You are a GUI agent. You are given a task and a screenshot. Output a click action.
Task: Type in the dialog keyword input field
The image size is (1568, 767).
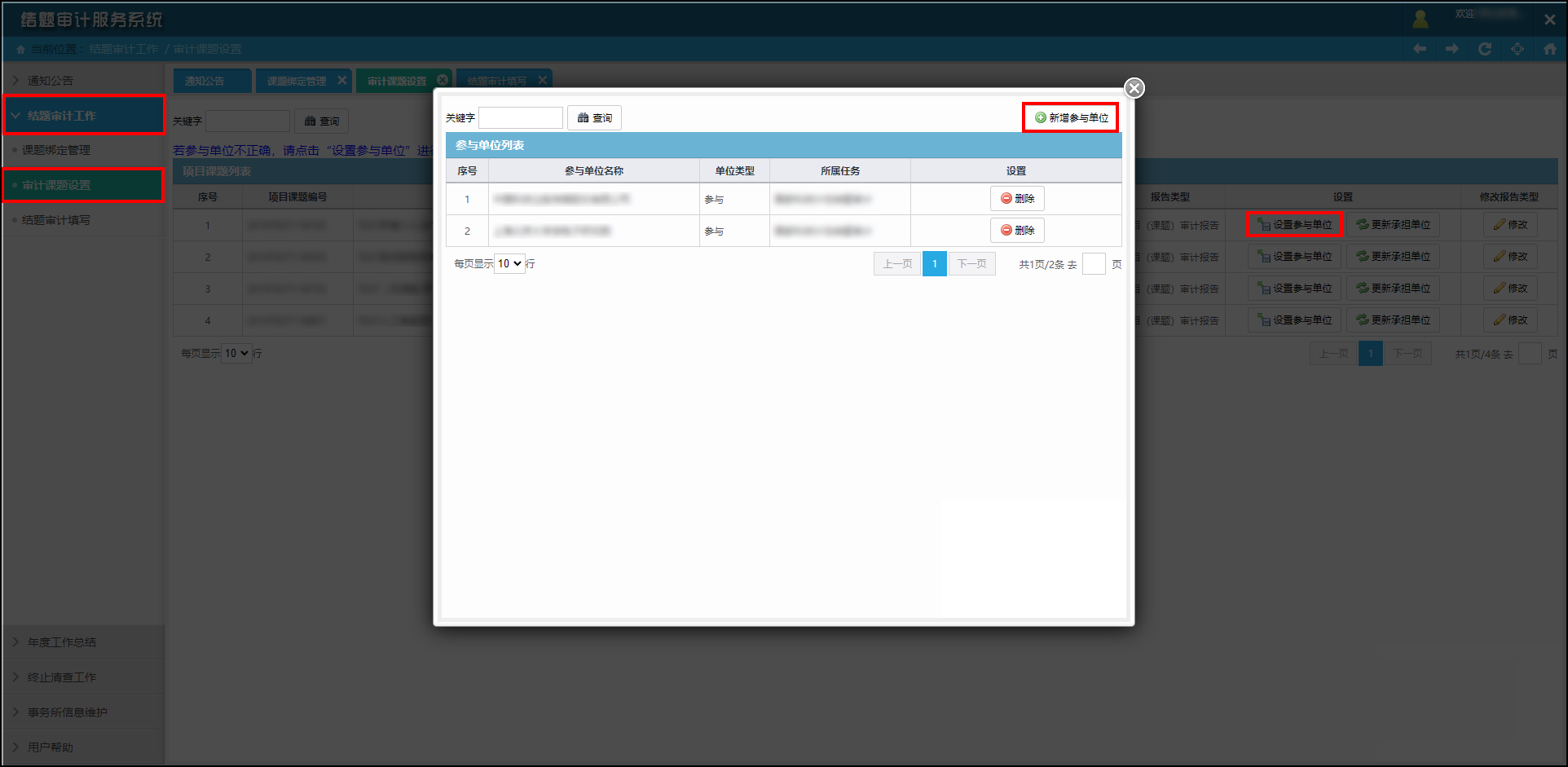(520, 118)
